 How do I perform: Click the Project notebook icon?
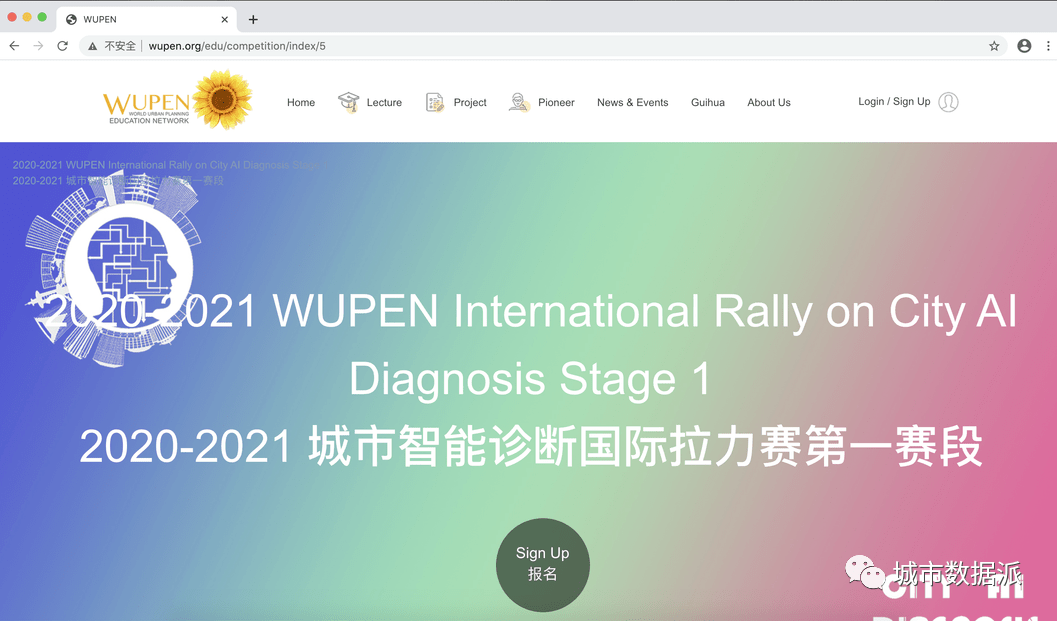pos(434,101)
